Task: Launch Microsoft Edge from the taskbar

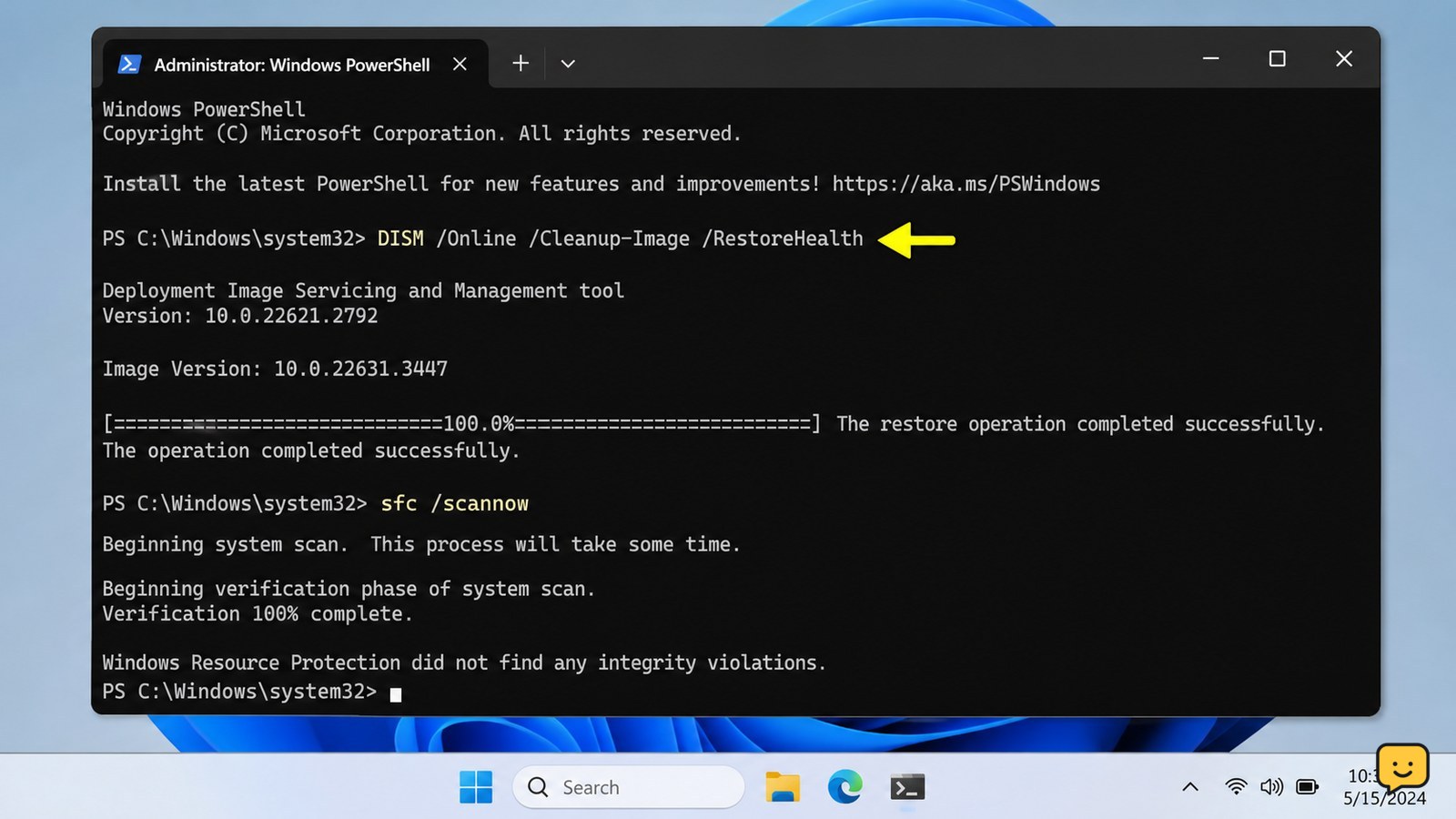Action: click(845, 787)
